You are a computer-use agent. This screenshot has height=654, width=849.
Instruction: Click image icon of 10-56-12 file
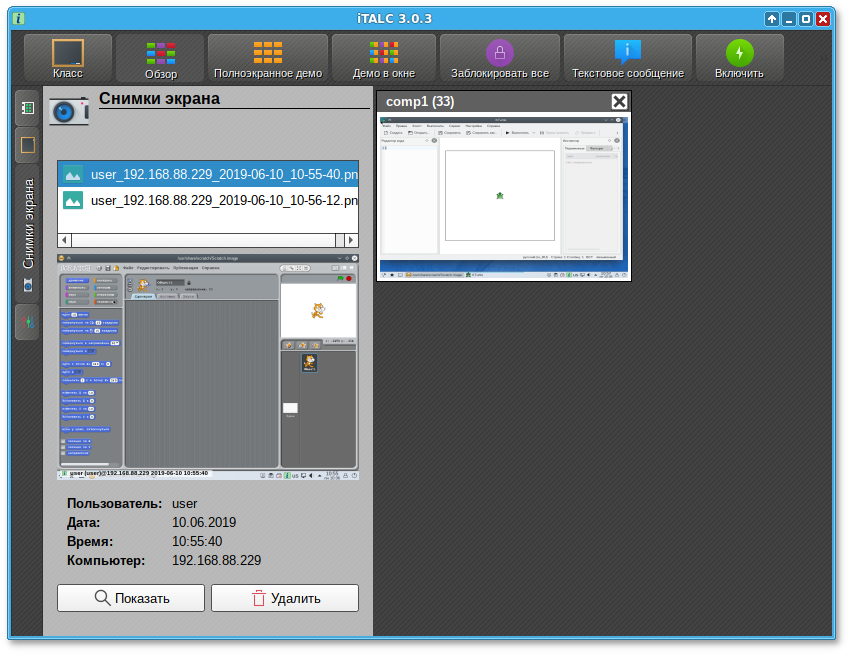(x=73, y=200)
